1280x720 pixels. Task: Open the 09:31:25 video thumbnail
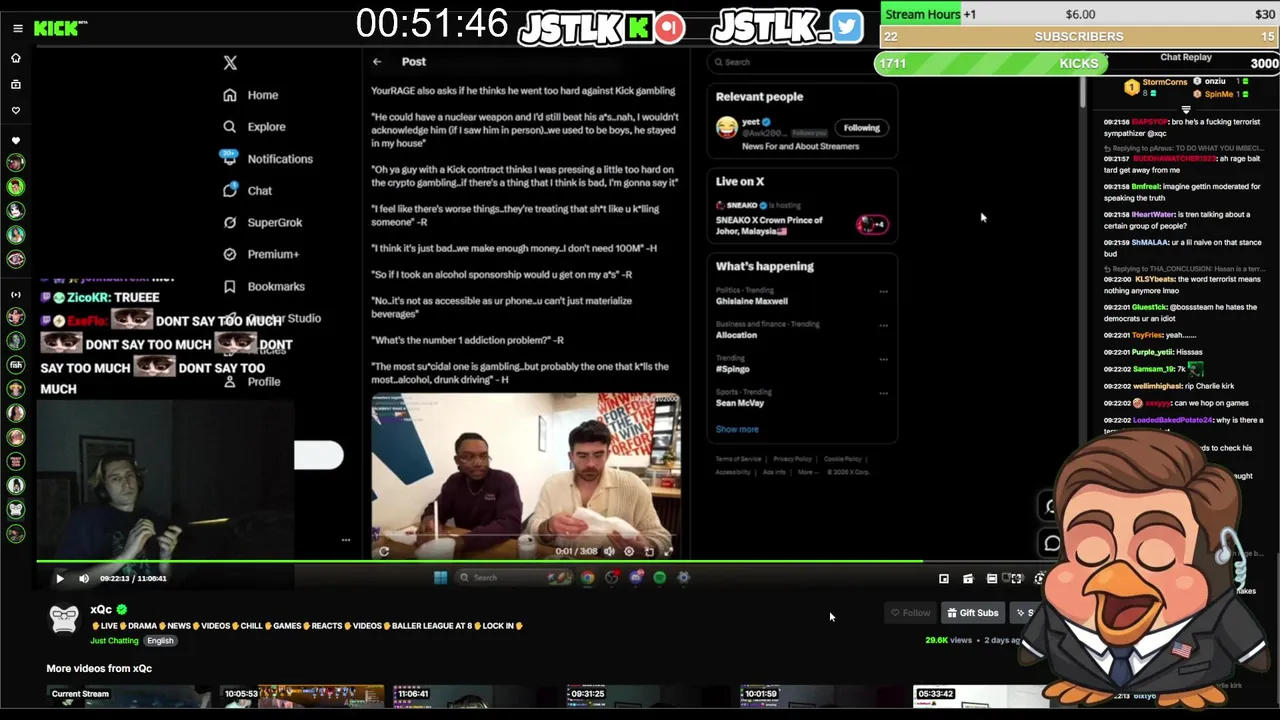tap(649, 696)
